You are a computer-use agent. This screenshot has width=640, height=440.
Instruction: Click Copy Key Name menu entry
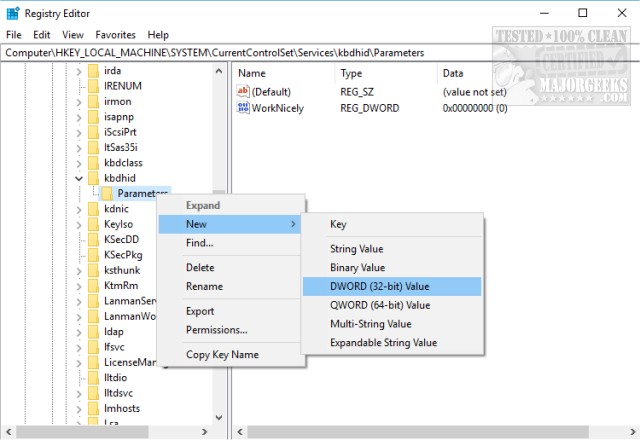230,355
